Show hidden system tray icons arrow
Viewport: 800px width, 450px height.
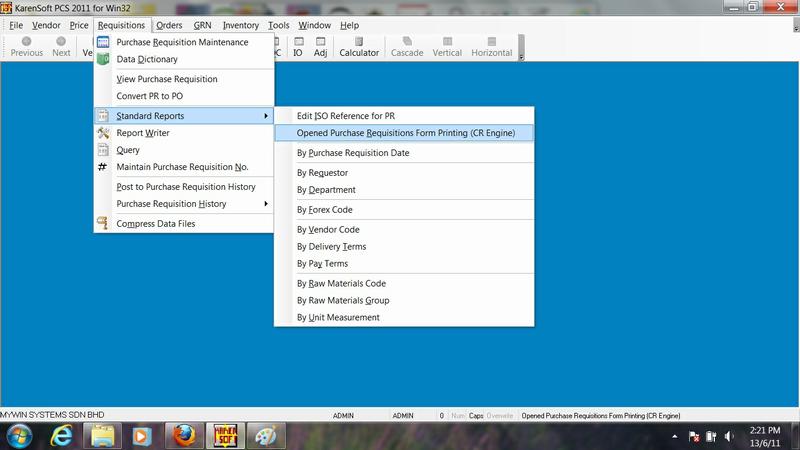(674, 437)
